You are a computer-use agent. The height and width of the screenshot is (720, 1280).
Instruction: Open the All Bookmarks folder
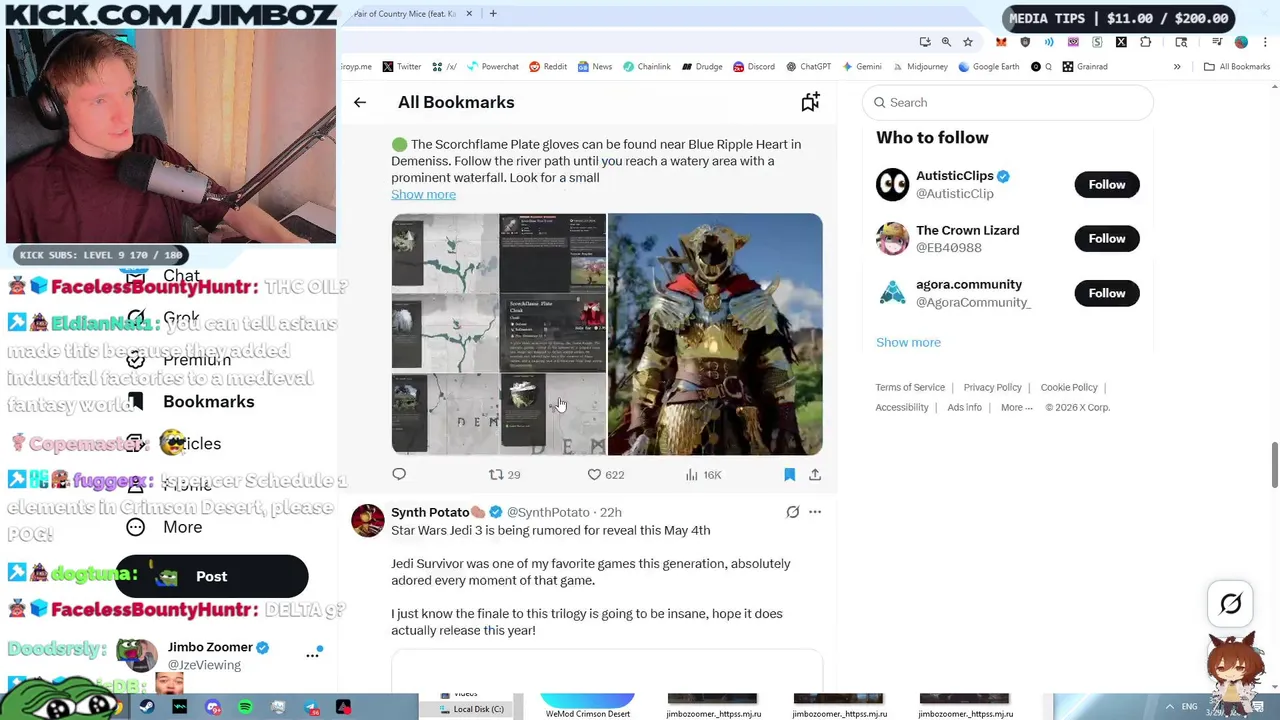1236,67
